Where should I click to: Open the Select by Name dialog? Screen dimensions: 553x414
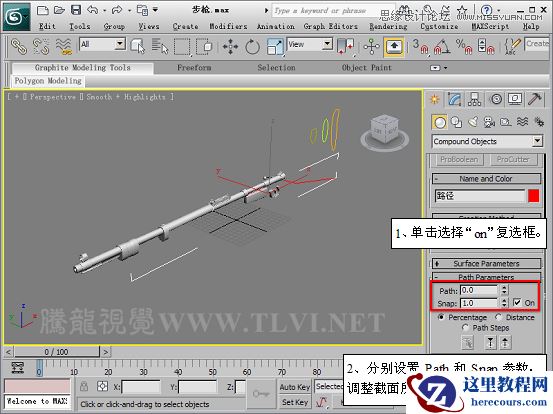tap(160, 46)
